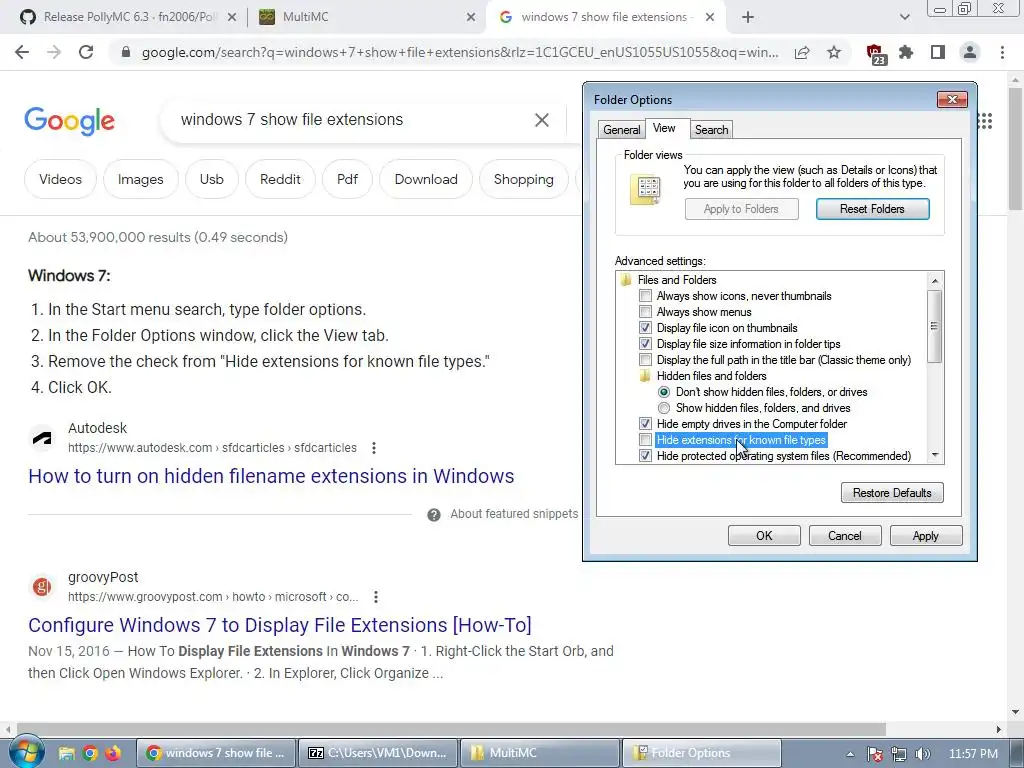Switch to the MultiMC browser tab
This screenshot has height=768, width=1024.
(x=366, y=17)
